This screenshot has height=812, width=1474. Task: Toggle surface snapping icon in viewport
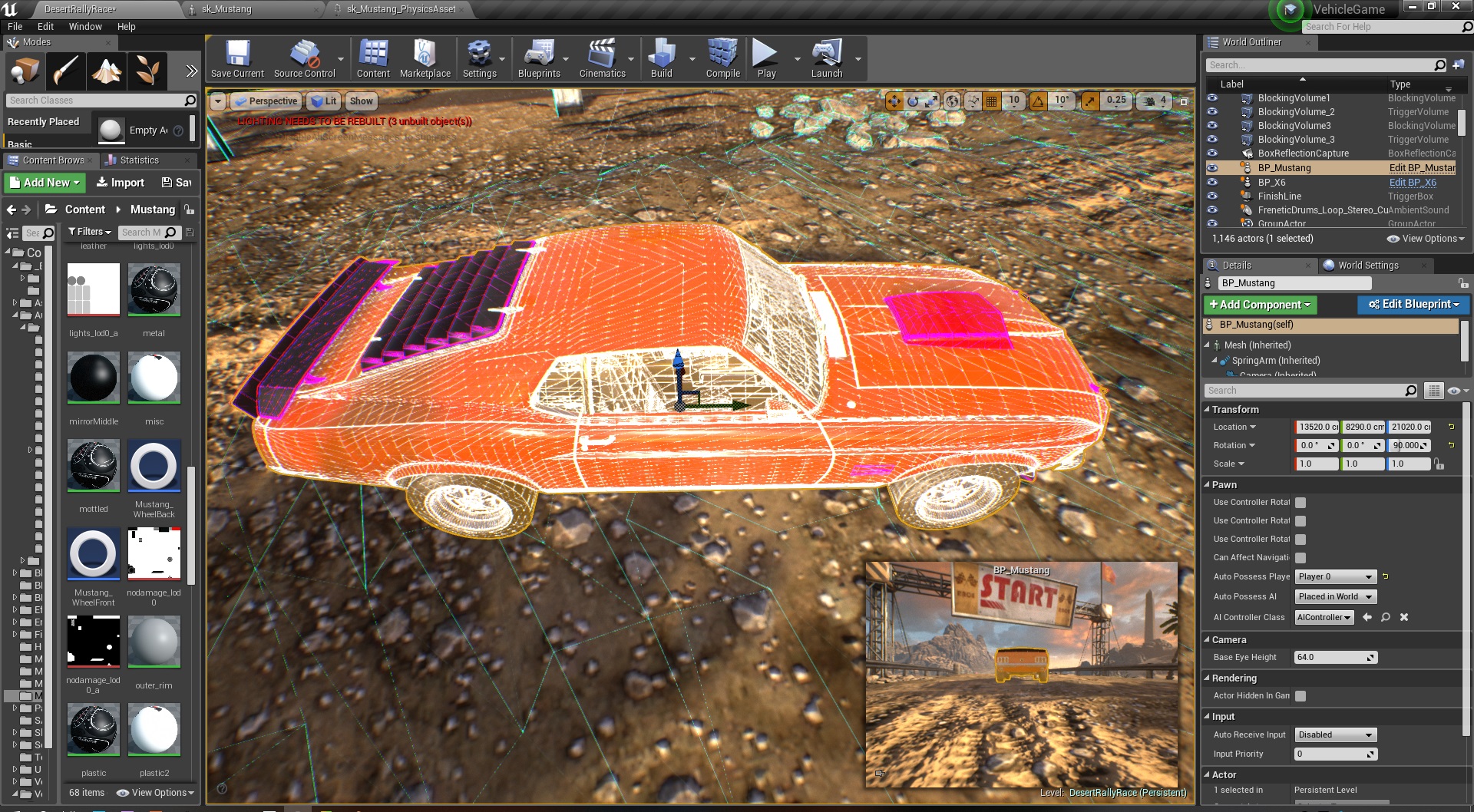[x=973, y=101]
